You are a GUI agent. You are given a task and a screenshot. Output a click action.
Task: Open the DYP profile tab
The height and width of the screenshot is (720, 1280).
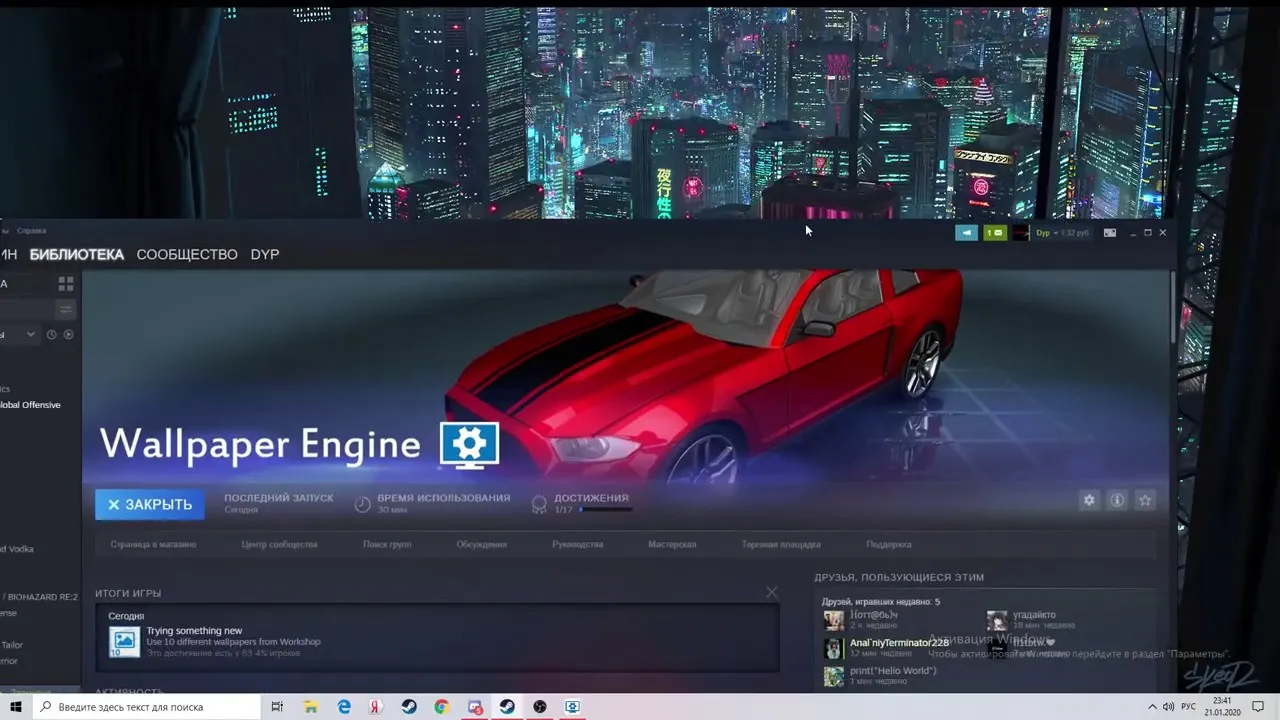pos(265,254)
